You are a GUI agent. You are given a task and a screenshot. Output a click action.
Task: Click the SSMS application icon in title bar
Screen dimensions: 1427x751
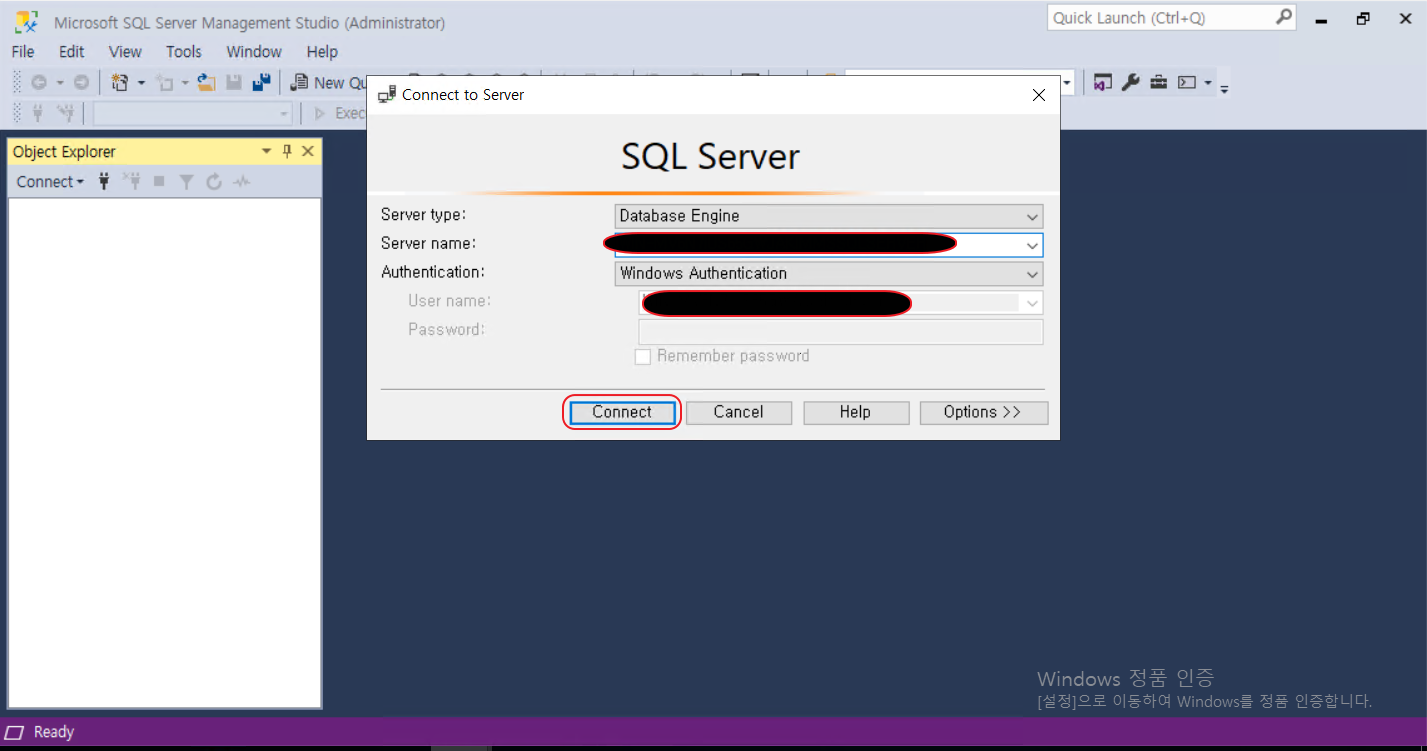point(26,21)
